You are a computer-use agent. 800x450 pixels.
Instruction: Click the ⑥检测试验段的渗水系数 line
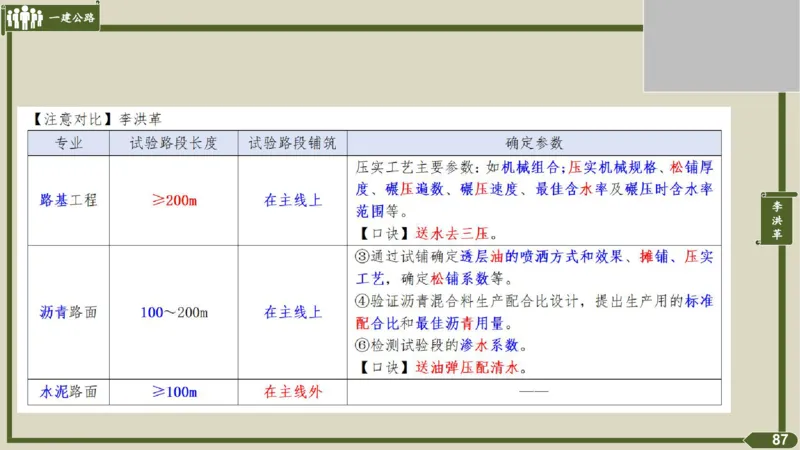[x=441, y=345]
